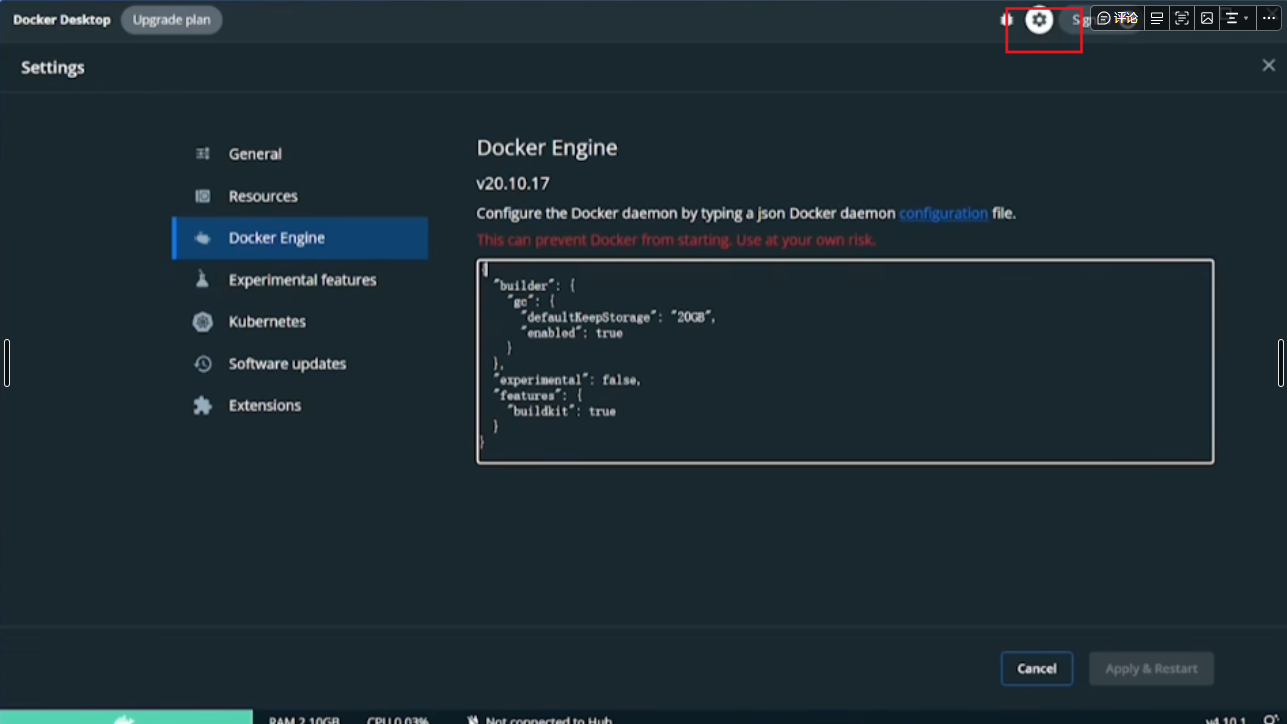Click the General settings sliders icon
The image size is (1287, 724).
pos(202,153)
